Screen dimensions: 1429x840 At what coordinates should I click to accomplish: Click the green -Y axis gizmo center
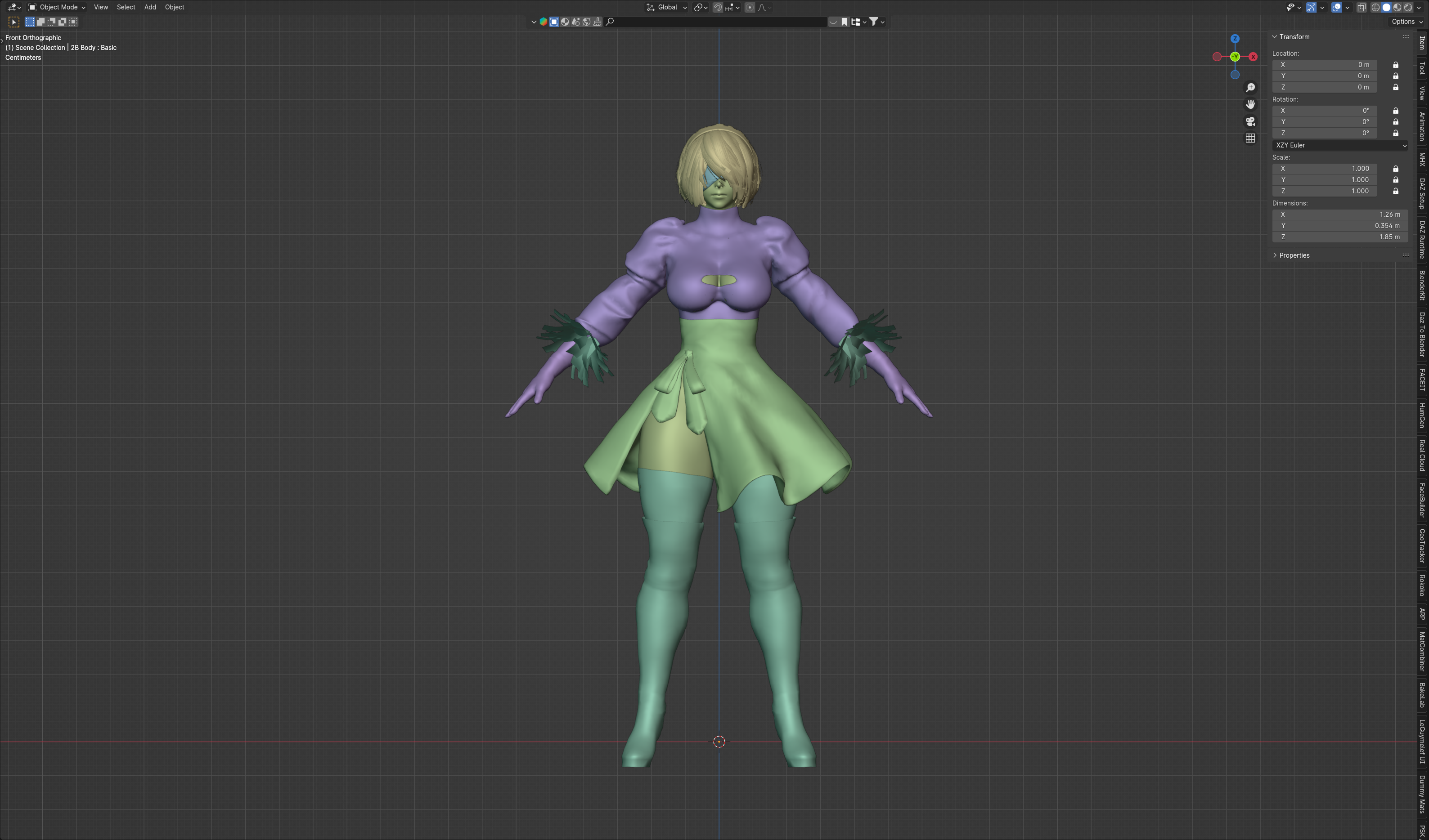pyautogui.click(x=1235, y=57)
